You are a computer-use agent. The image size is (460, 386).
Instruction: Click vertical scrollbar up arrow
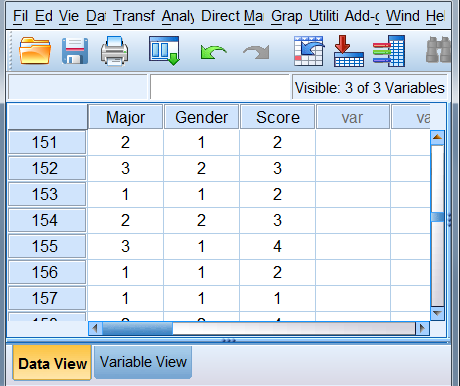pos(437,137)
